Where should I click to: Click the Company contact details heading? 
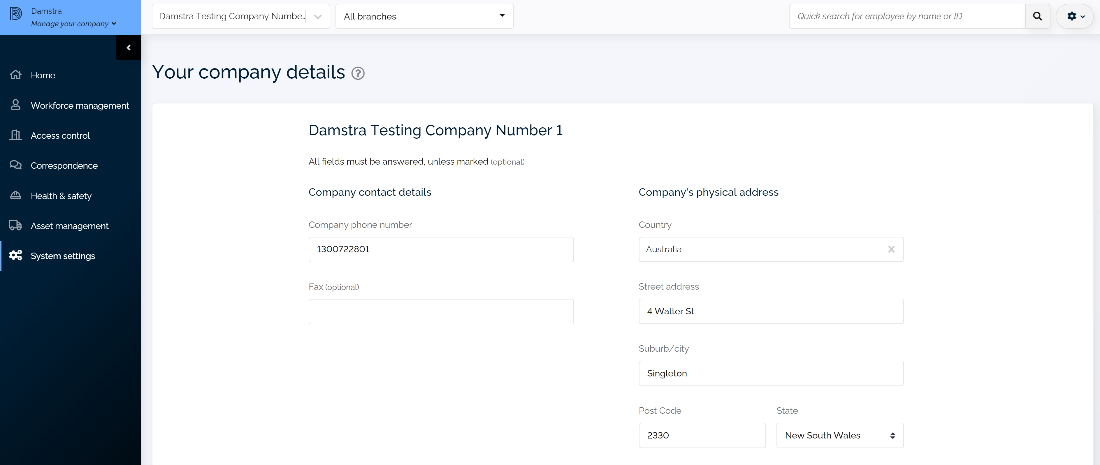[x=370, y=192]
